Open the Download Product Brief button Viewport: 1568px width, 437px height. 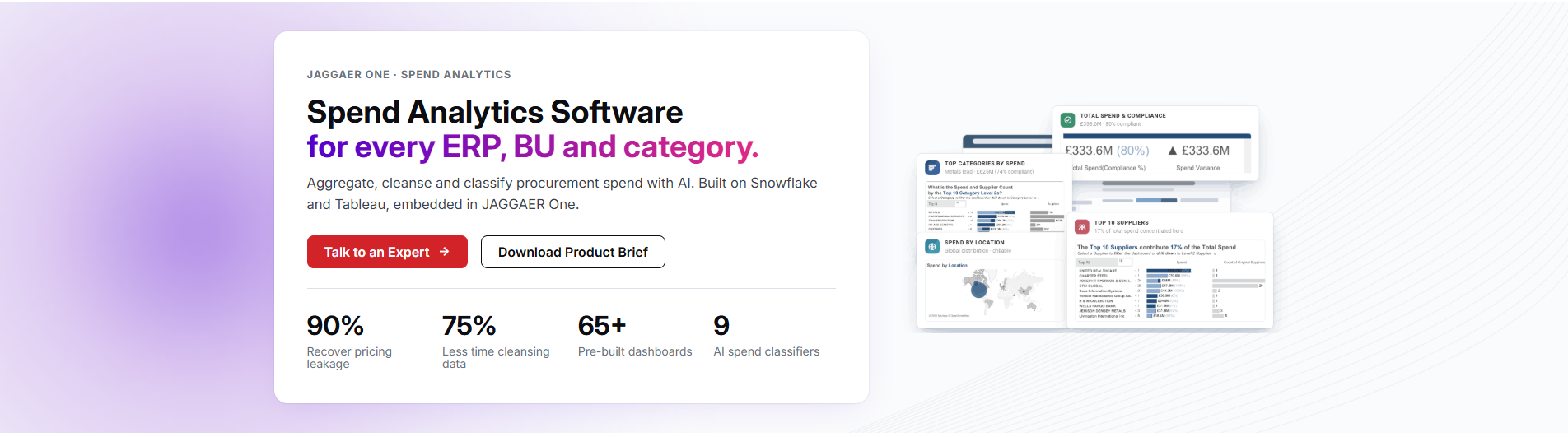point(572,252)
